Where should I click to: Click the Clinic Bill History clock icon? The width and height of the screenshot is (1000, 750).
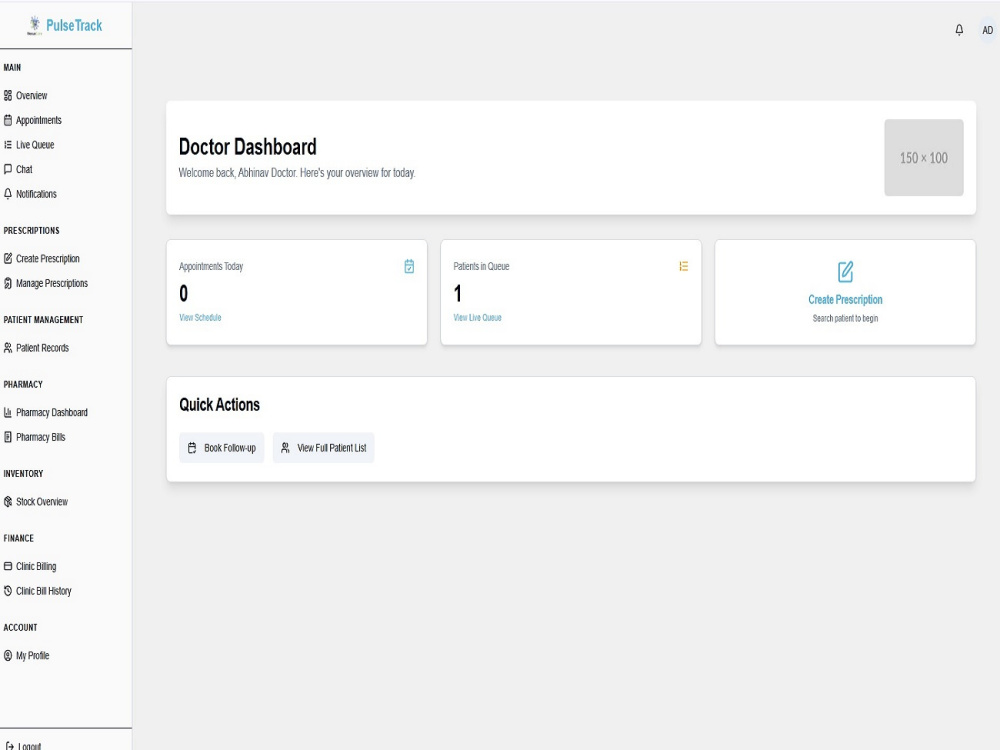[8, 591]
